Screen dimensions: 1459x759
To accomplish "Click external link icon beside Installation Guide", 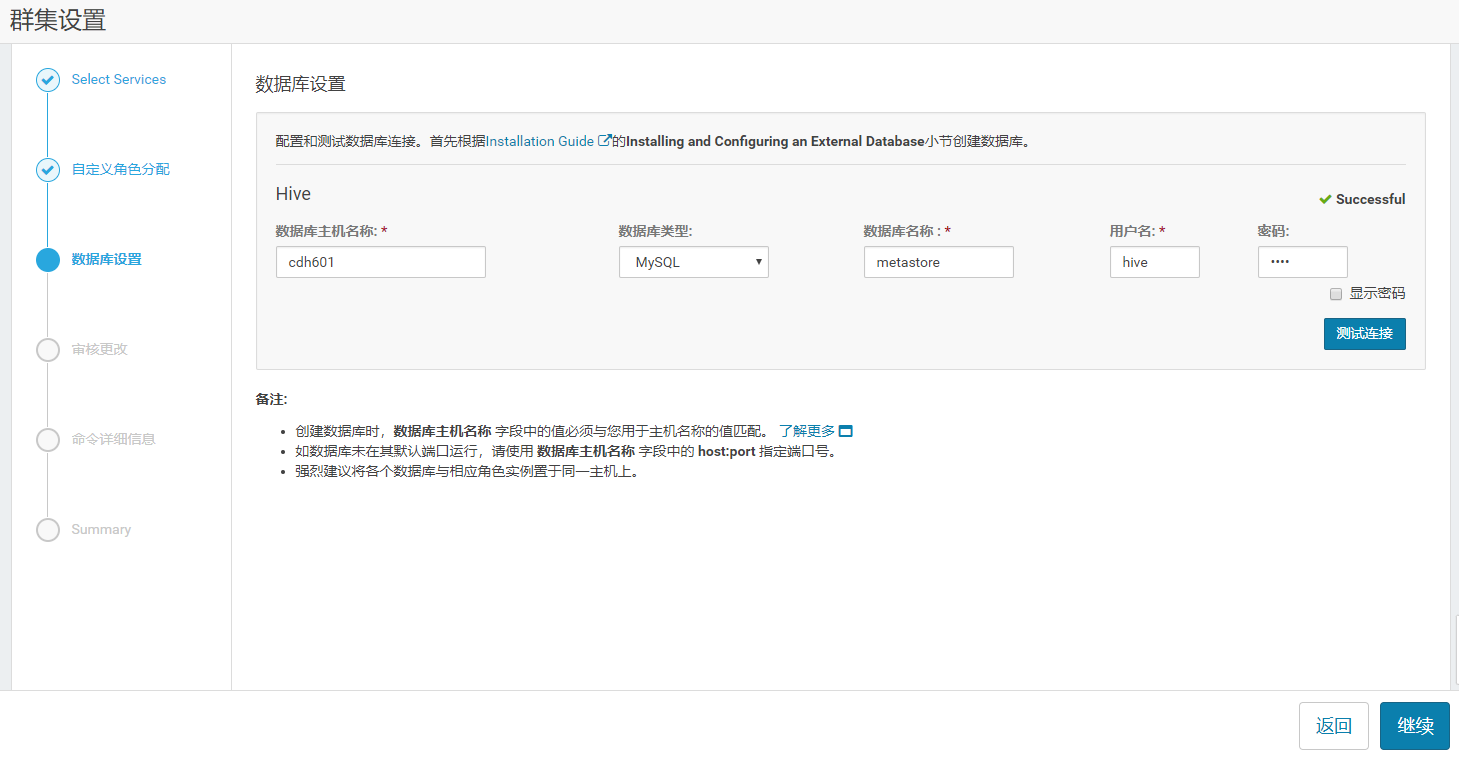I will 604,141.
